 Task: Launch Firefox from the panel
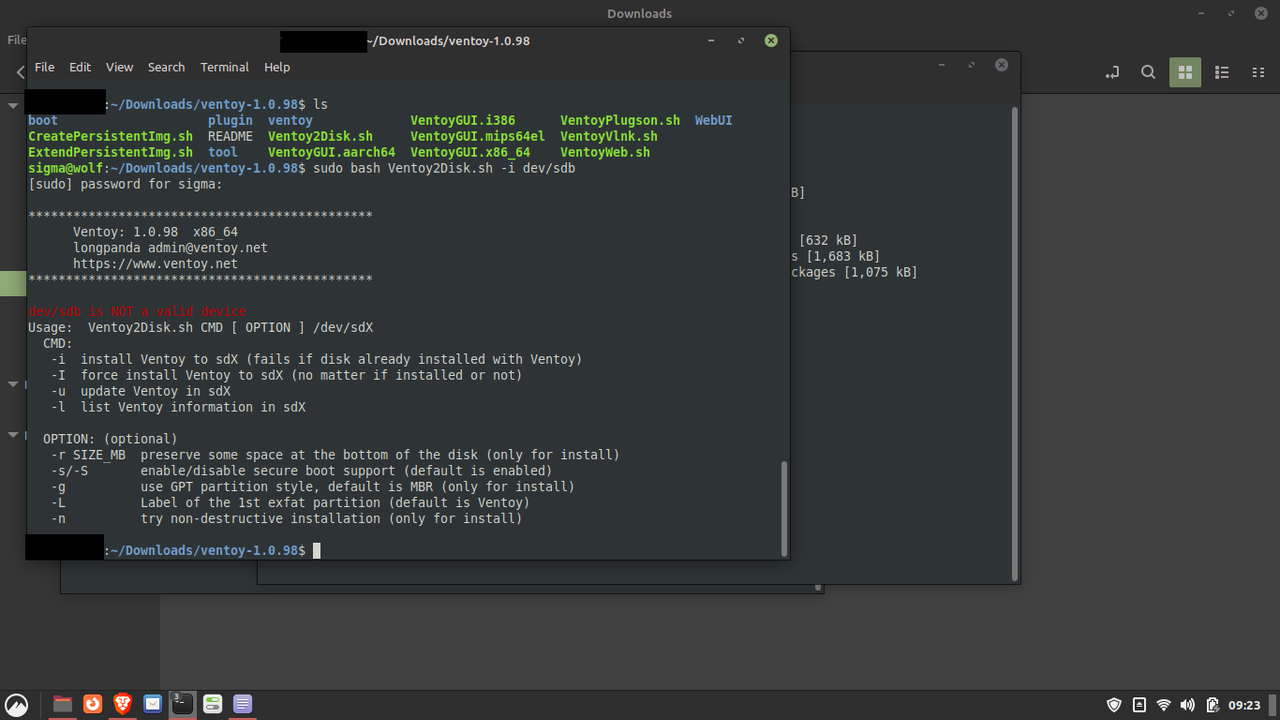click(x=92, y=704)
